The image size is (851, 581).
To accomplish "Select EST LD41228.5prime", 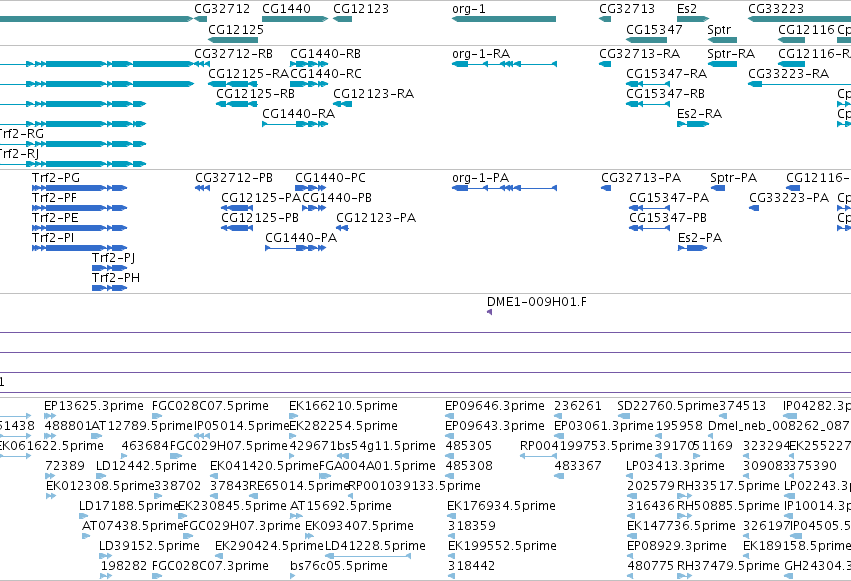I will [375, 547].
